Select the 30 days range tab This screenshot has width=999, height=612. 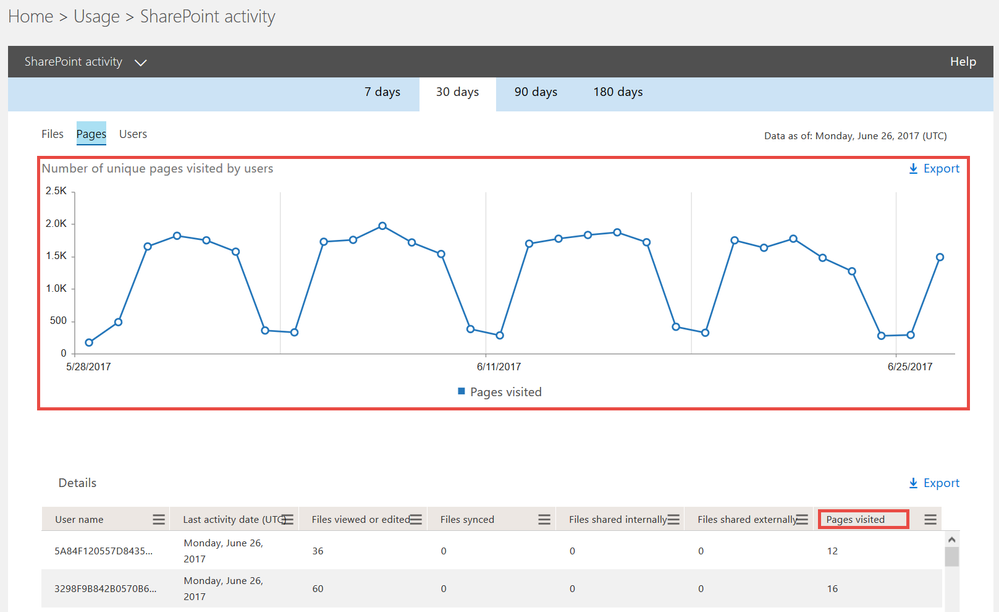457,92
